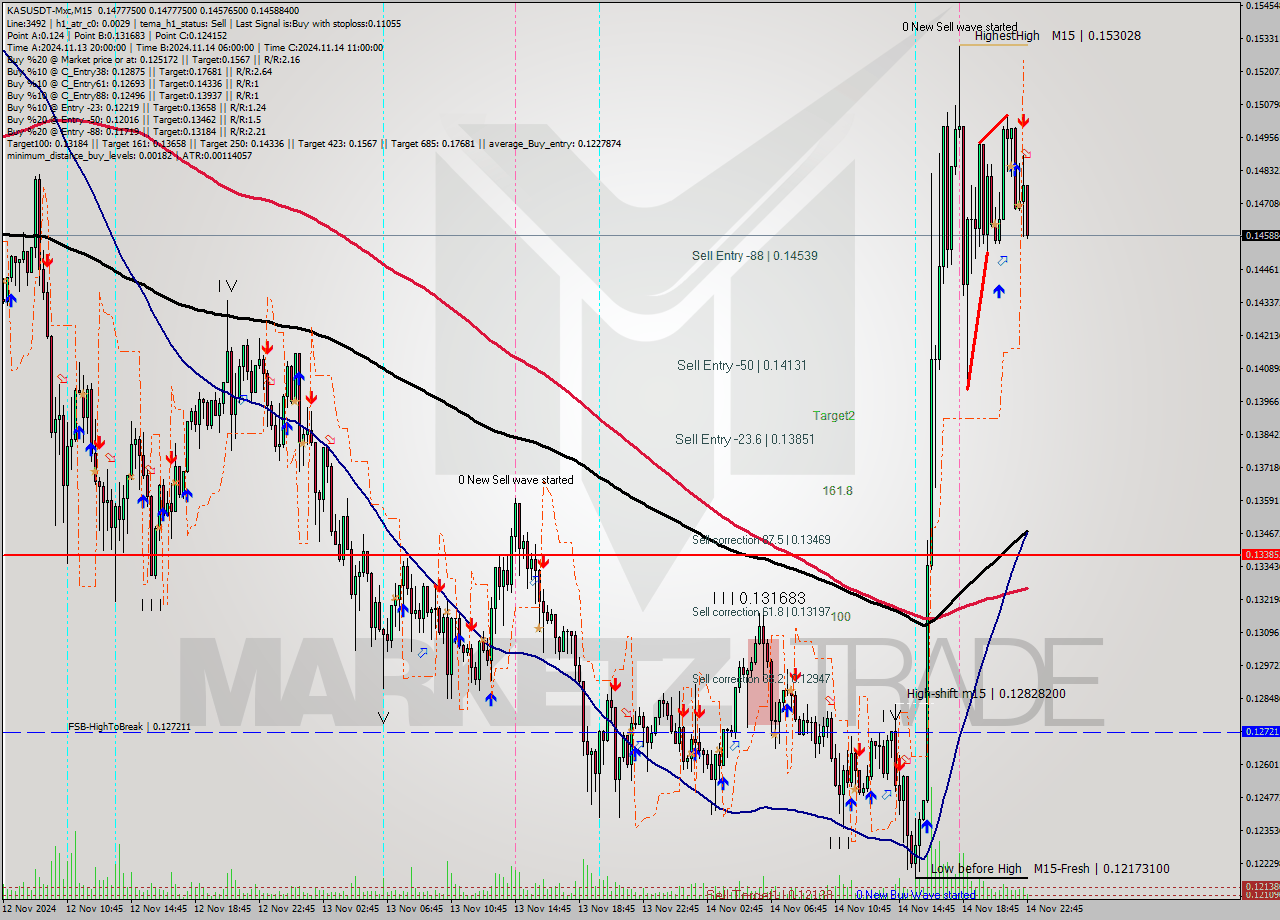
Task: Select the green 'Target2' label
Action: pyautogui.click(x=833, y=416)
